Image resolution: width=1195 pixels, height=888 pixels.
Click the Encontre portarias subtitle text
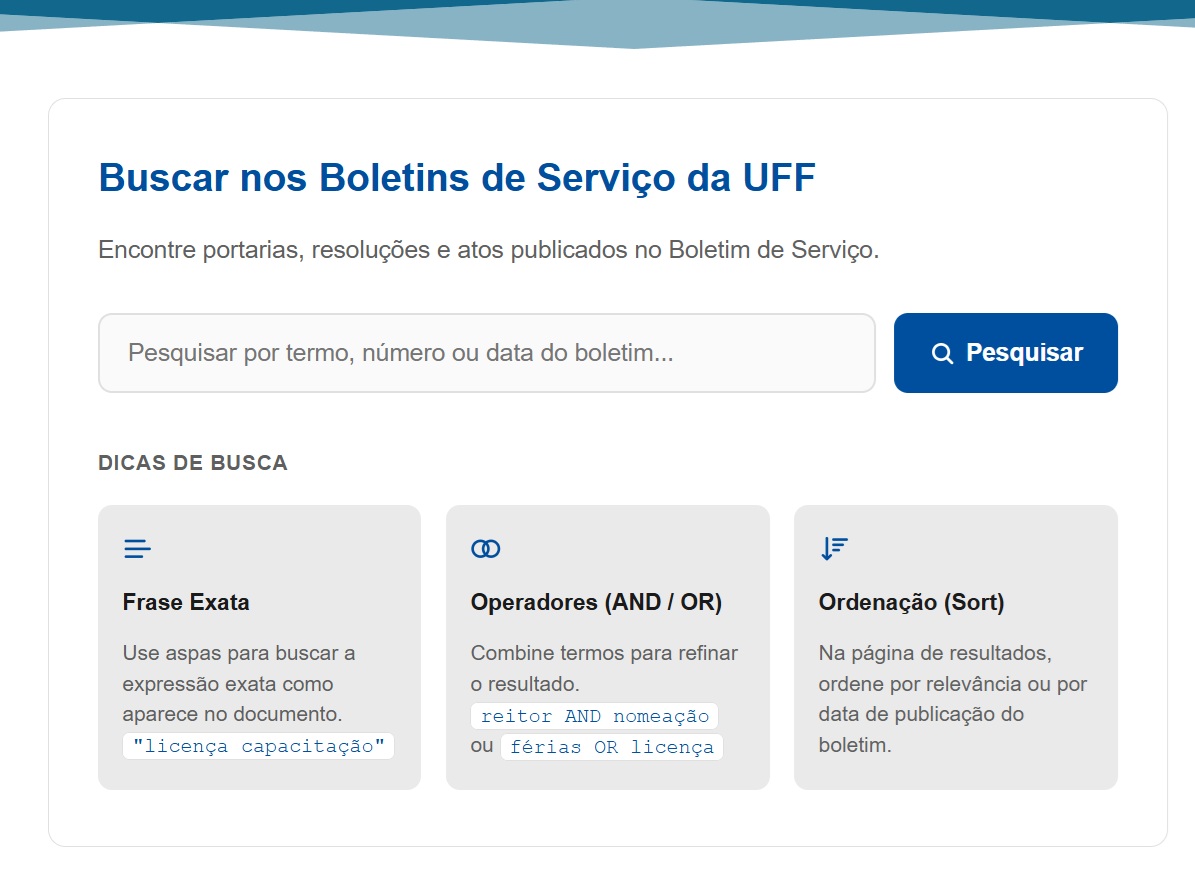tap(489, 250)
